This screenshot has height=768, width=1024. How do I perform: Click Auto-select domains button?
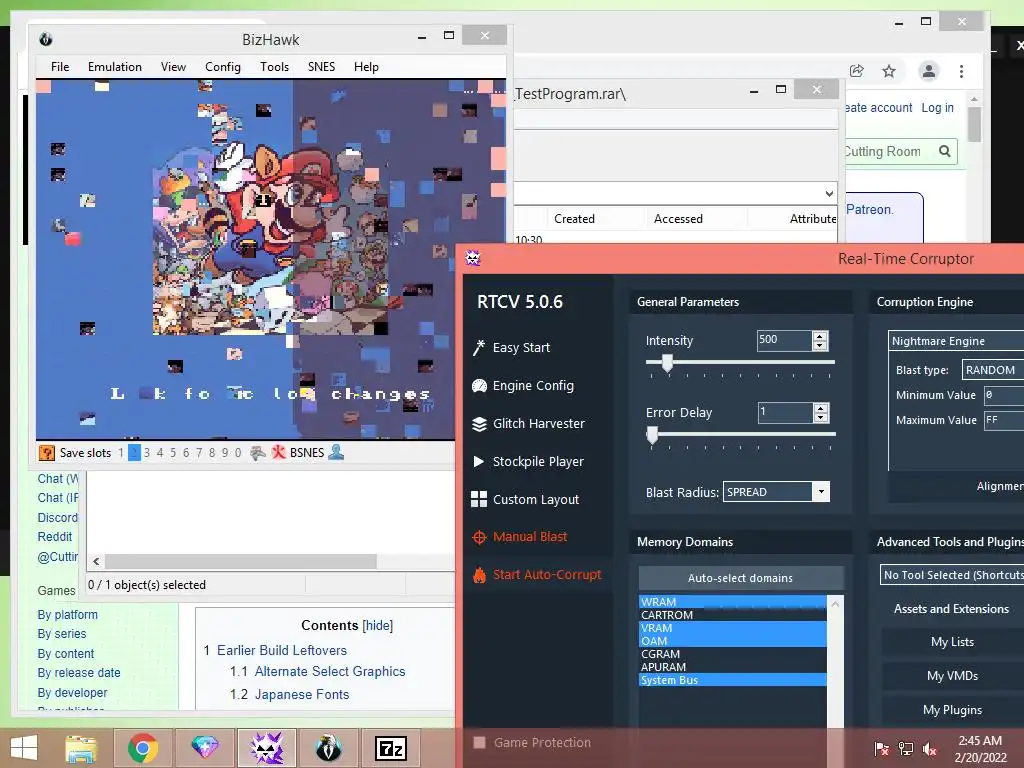pos(741,578)
